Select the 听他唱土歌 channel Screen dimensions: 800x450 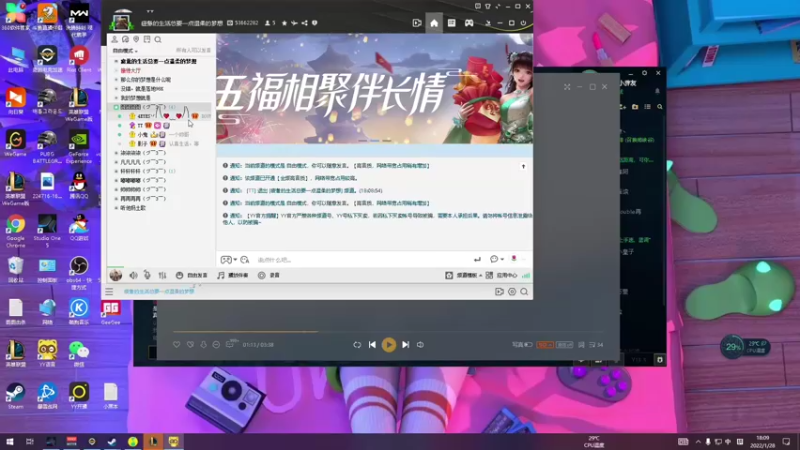[x=133, y=208]
